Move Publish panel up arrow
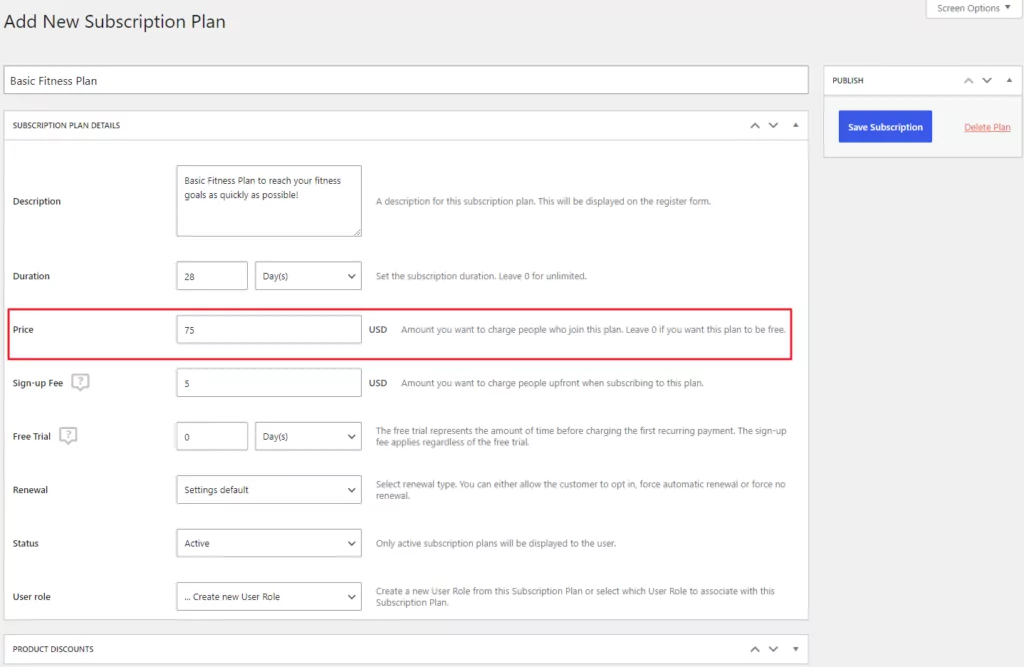This screenshot has height=667, width=1024. pos(968,80)
